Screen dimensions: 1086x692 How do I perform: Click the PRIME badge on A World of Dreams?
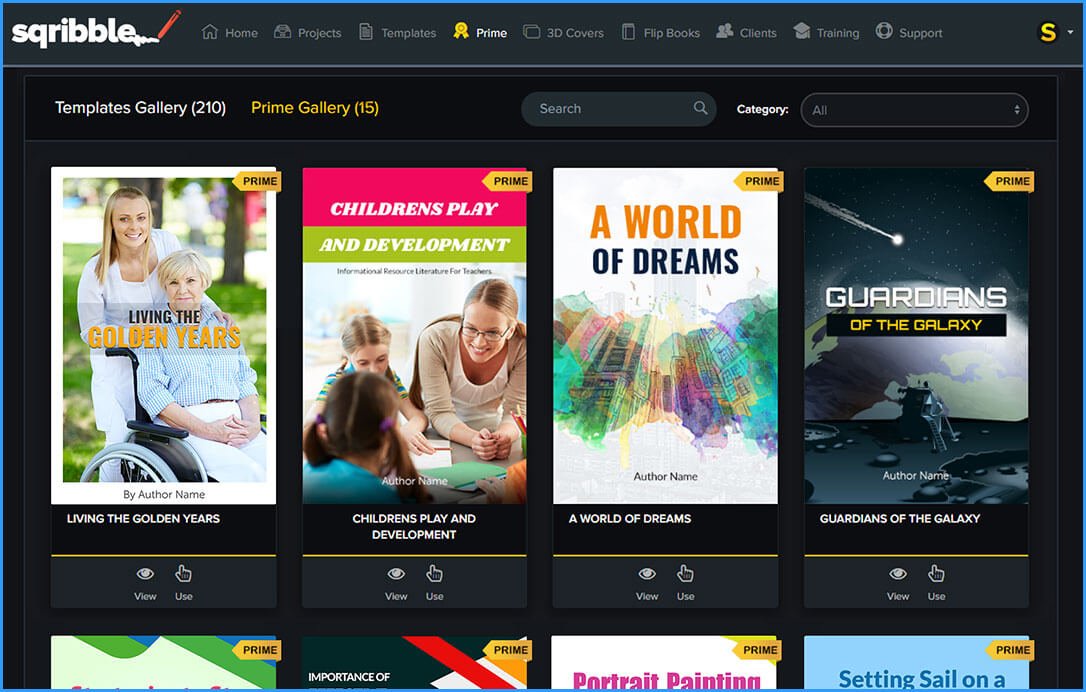[x=760, y=181]
